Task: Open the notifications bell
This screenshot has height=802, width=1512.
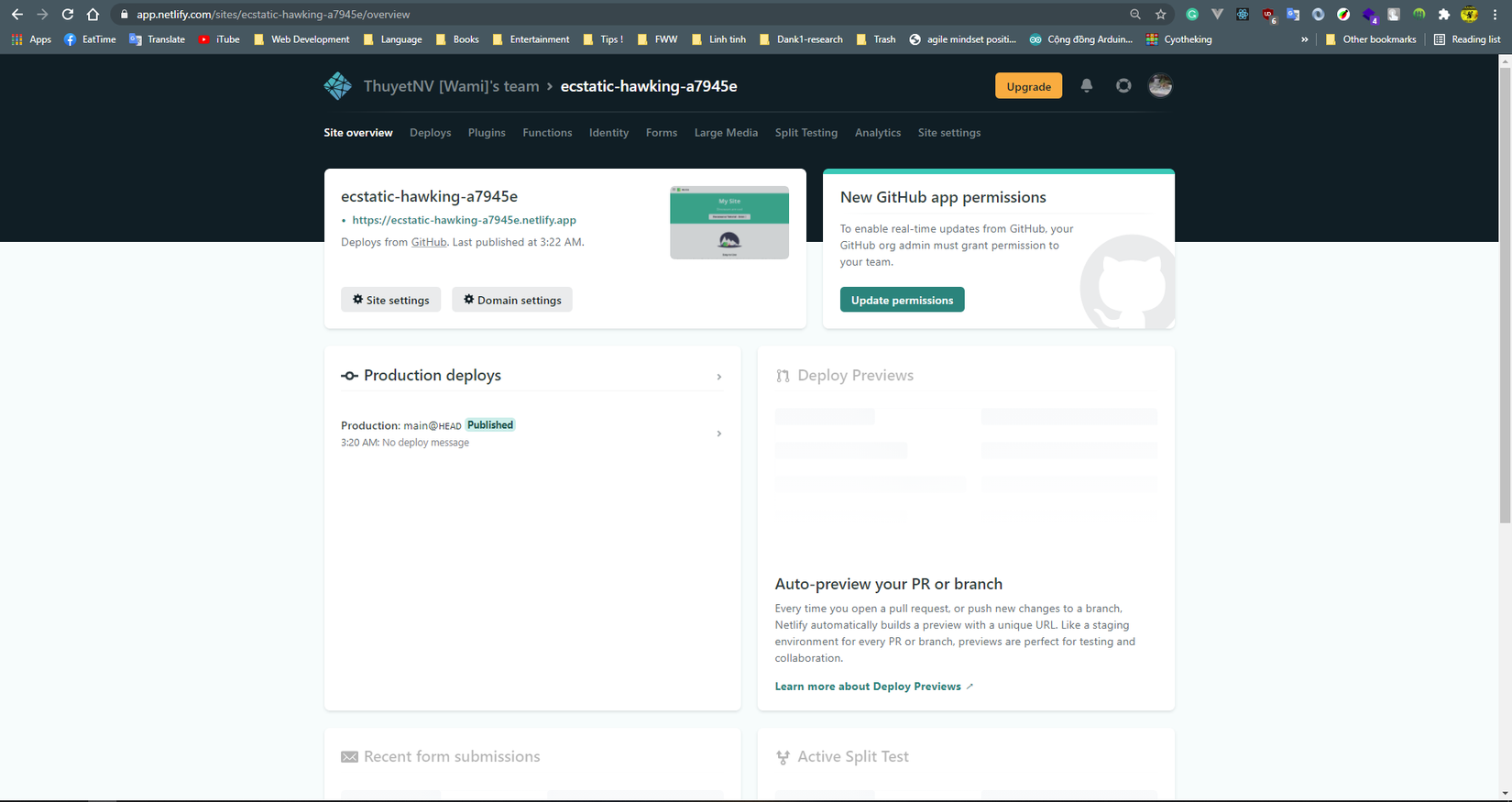Action: click(1086, 85)
